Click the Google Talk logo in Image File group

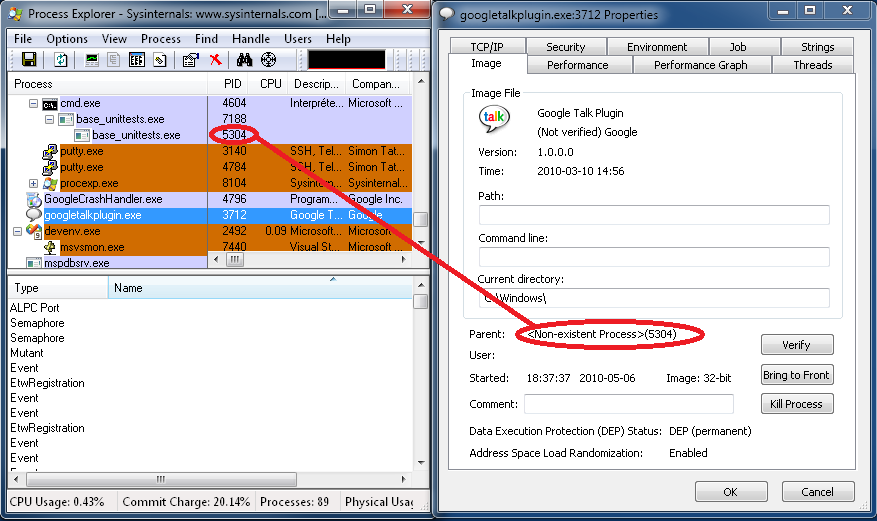494,119
